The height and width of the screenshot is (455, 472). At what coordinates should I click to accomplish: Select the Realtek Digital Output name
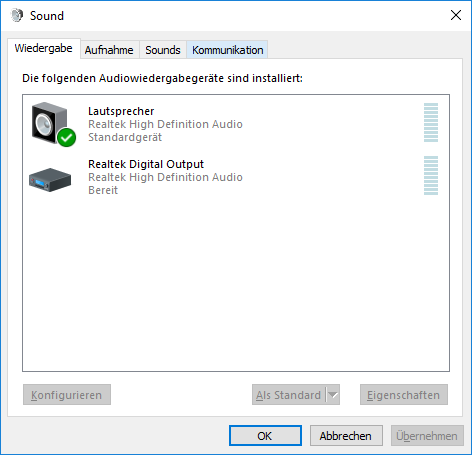click(146, 164)
